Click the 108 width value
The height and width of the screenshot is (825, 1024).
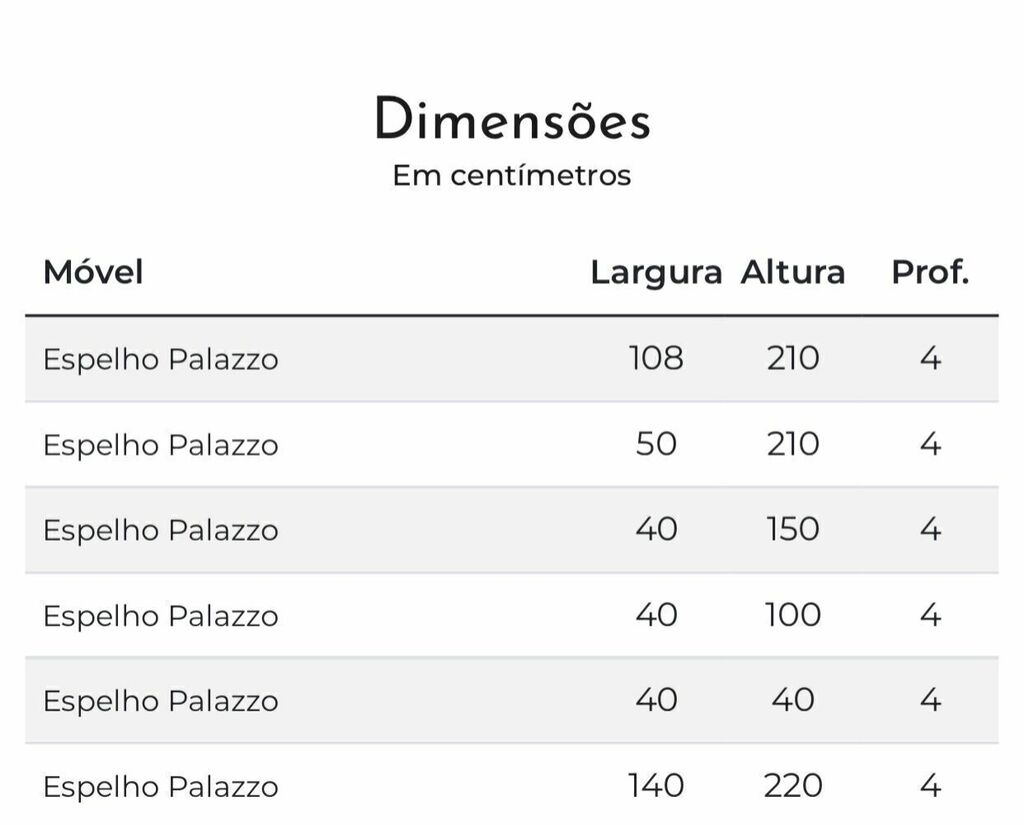(x=656, y=359)
